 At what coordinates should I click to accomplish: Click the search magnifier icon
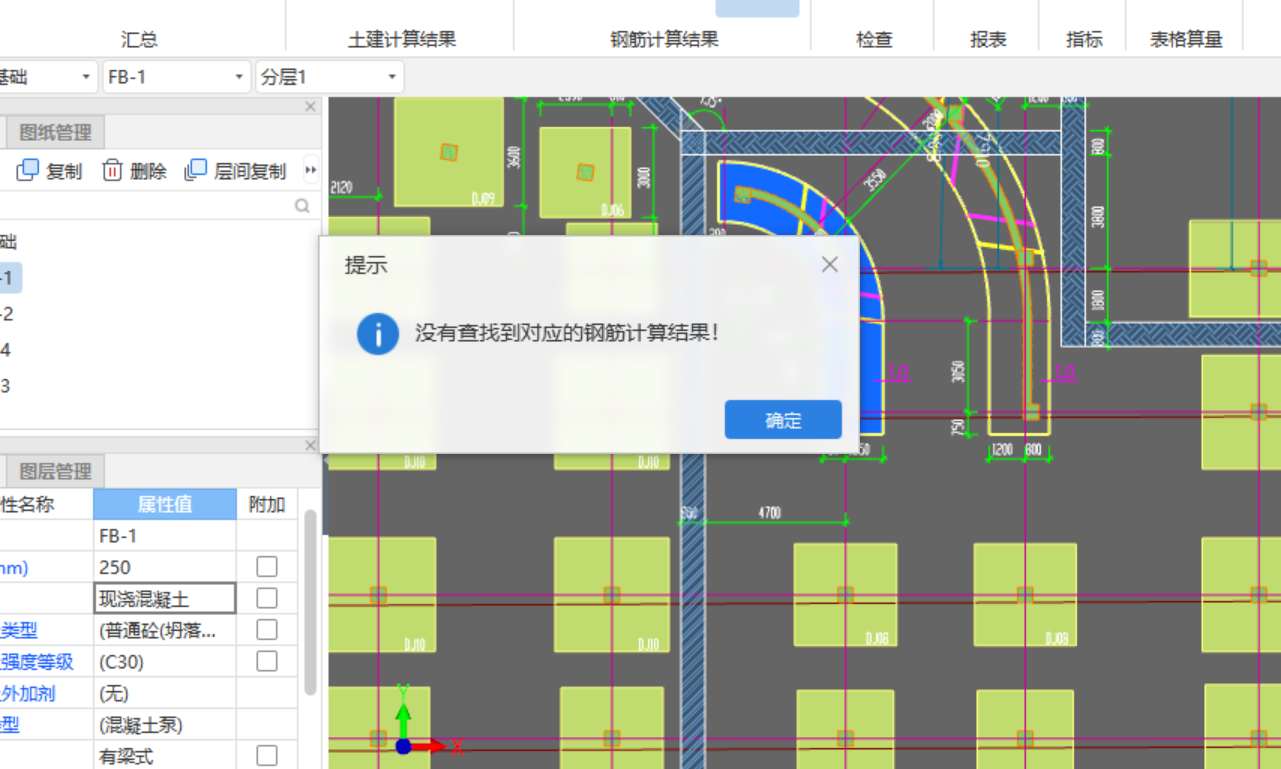point(302,206)
